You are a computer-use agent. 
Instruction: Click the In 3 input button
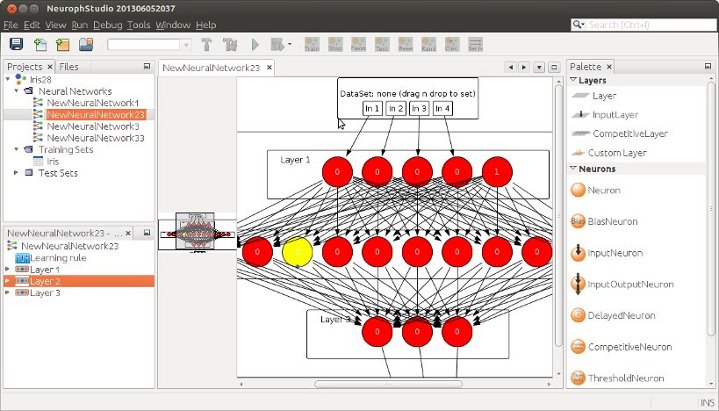pos(418,108)
